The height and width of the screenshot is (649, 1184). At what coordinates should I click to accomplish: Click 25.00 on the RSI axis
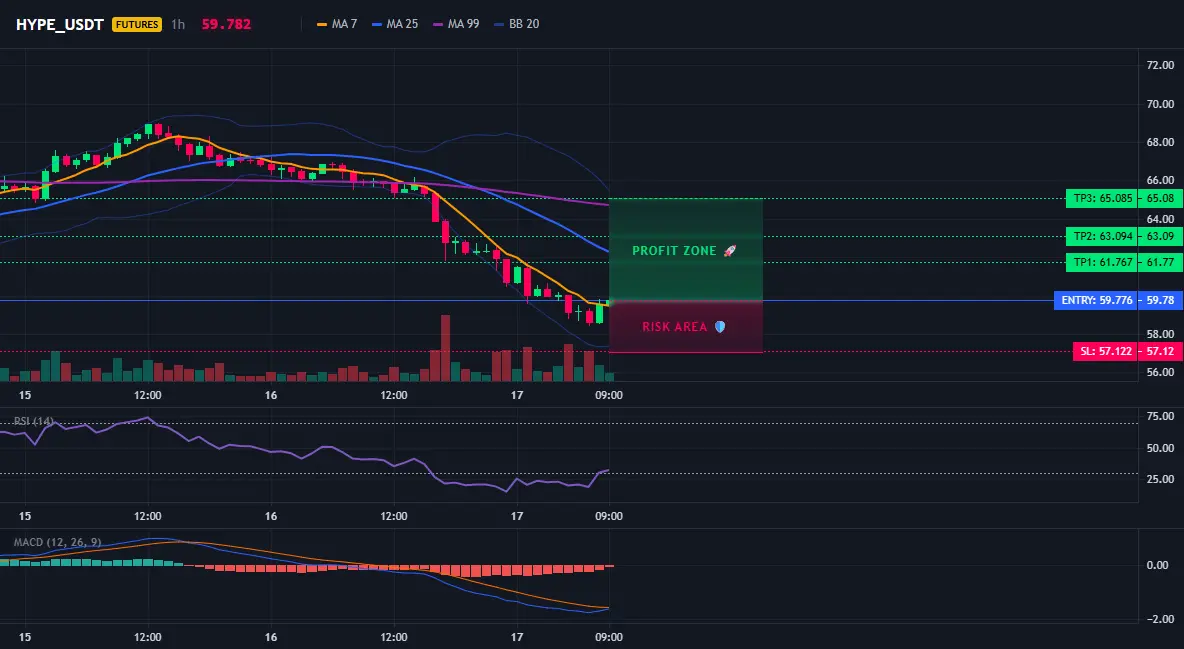coord(1160,479)
